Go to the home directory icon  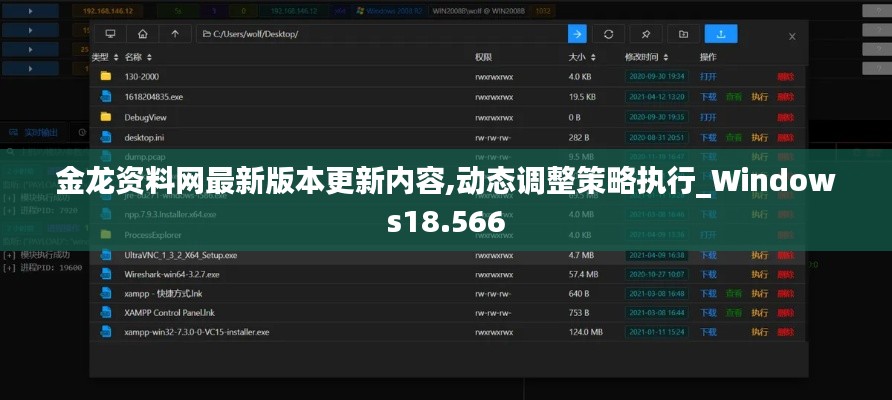143,34
